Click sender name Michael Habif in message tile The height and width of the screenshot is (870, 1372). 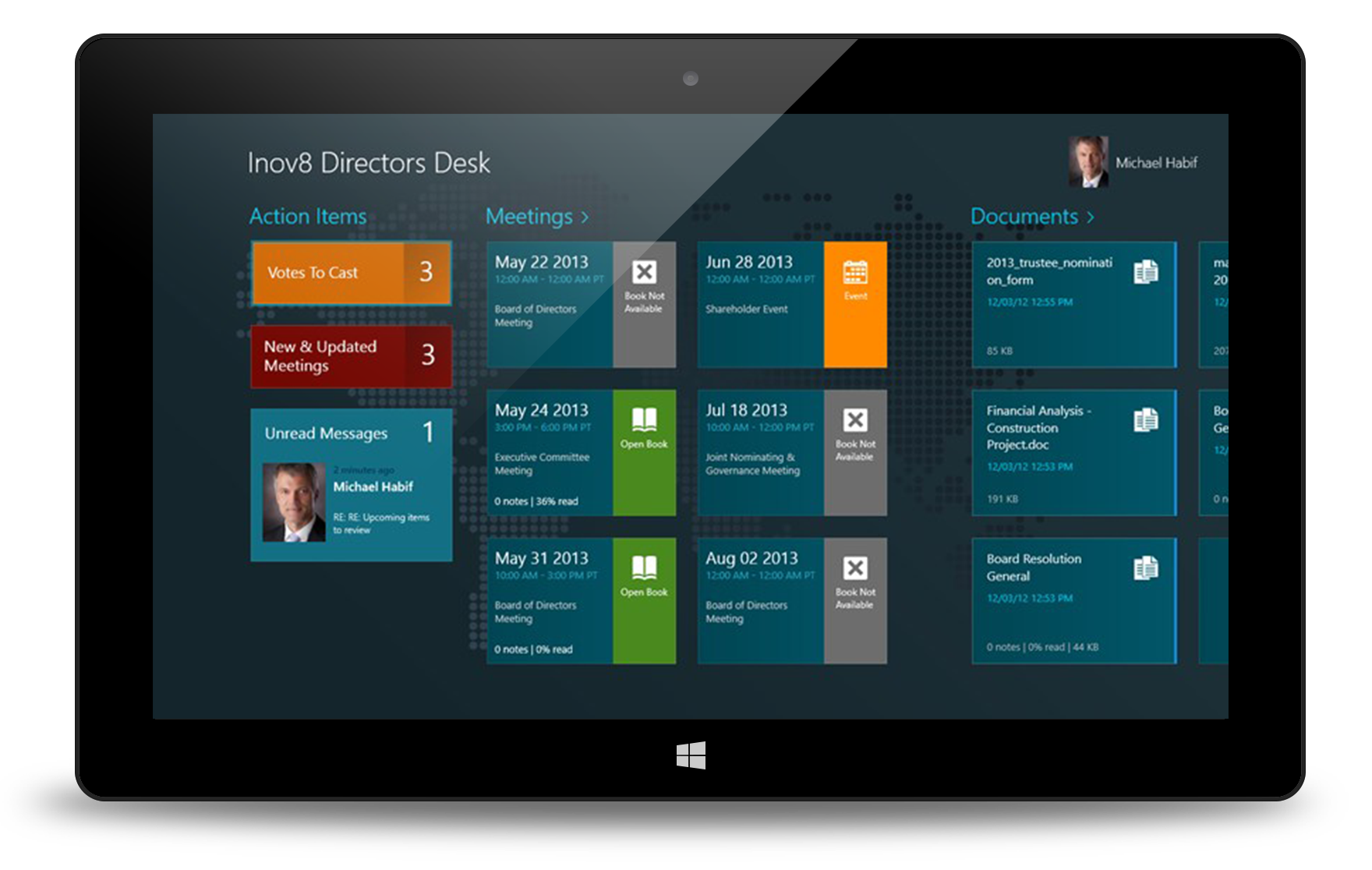point(373,486)
